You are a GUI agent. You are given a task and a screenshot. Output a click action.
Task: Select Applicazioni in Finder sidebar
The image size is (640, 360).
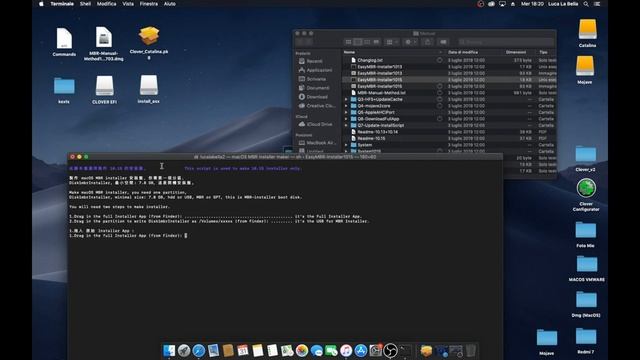[319, 70]
